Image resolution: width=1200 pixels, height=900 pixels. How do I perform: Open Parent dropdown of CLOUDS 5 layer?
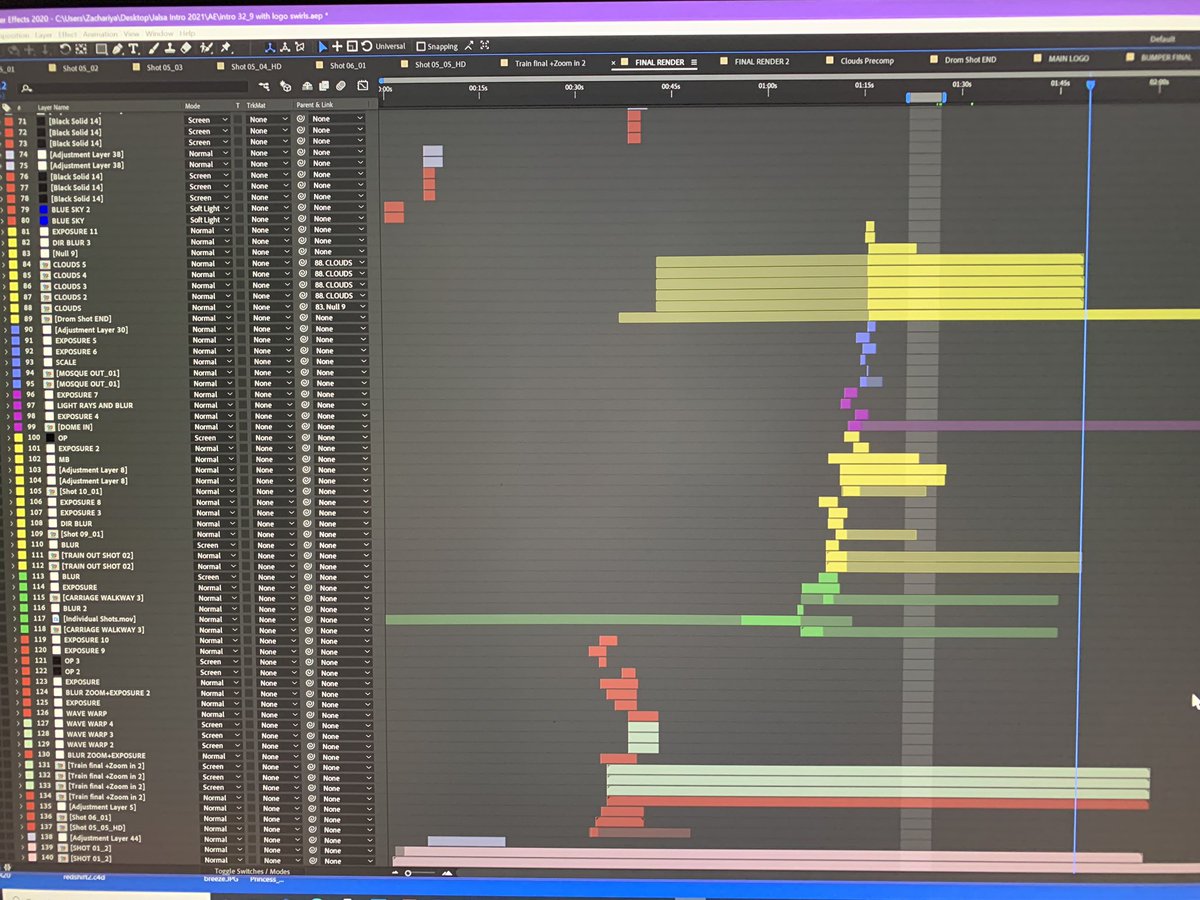coord(337,263)
